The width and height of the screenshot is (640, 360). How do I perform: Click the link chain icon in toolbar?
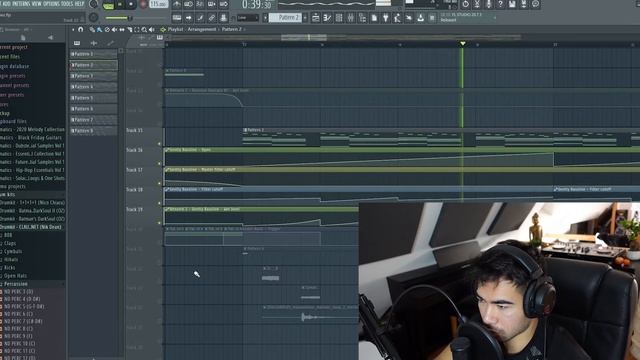coord(211,18)
